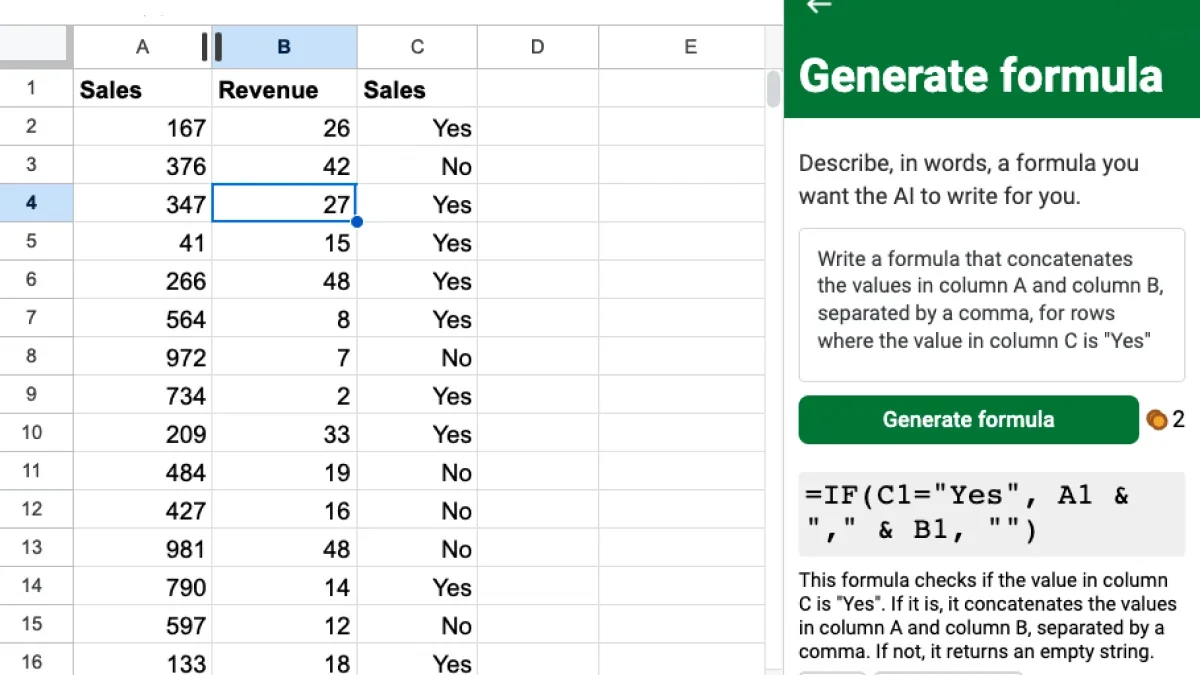The width and height of the screenshot is (1200, 675).
Task: Select the Revenue header cell
Action: [x=284, y=90]
